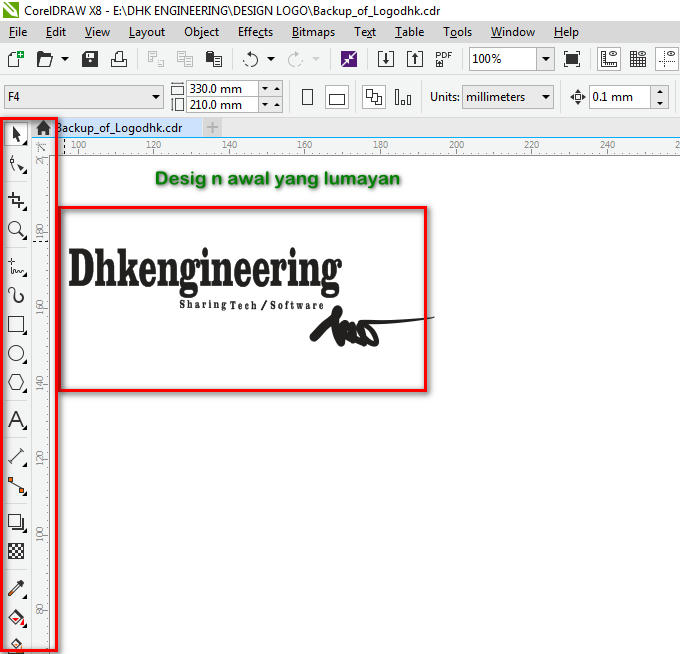The width and height of the screenshot is (680, 654).
Task: Open the F4 page size dropdown
Action: click(156, 97)
